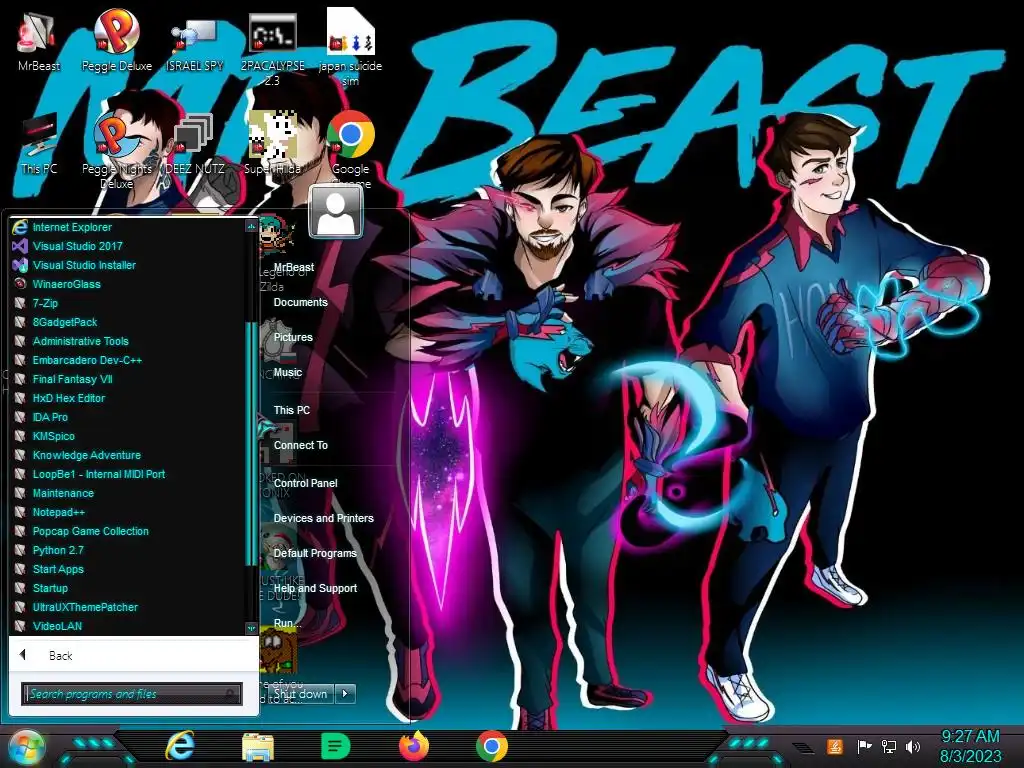Launch Google Chrome from the desktop
The image size is (1024, 768).
coord(351,150)
